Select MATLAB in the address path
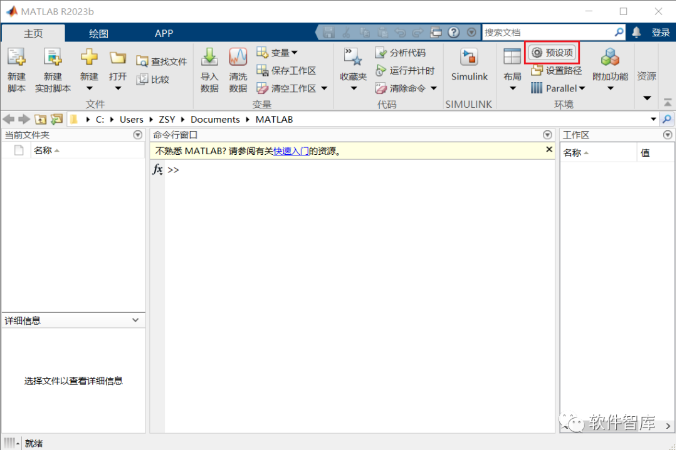The image size is (676, 450). (274, 119)
